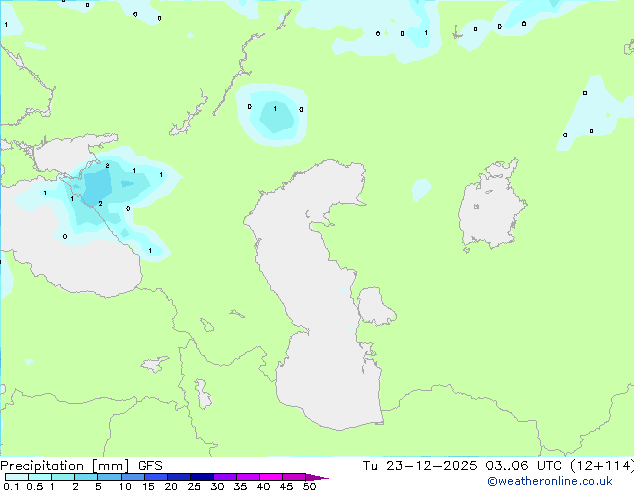Screen dimensions: 634x490
Task: Click the "GFS" model label
Action: point(150,466)
